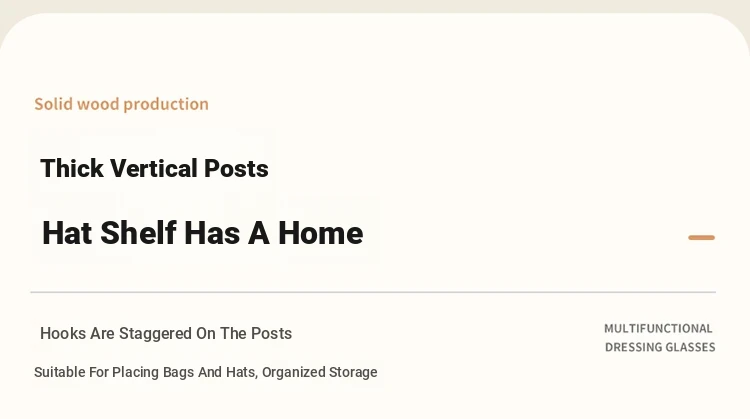Click the "MULTIFUNCTIONAL" label
Screen dimensions: 750x419
point(658,329)
